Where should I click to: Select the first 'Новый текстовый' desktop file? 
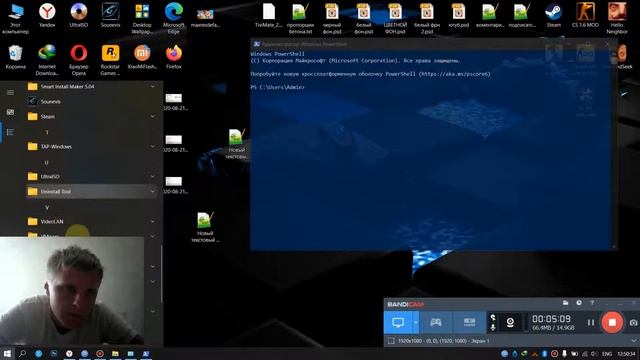pyautogui.click(x=237, y=144)
